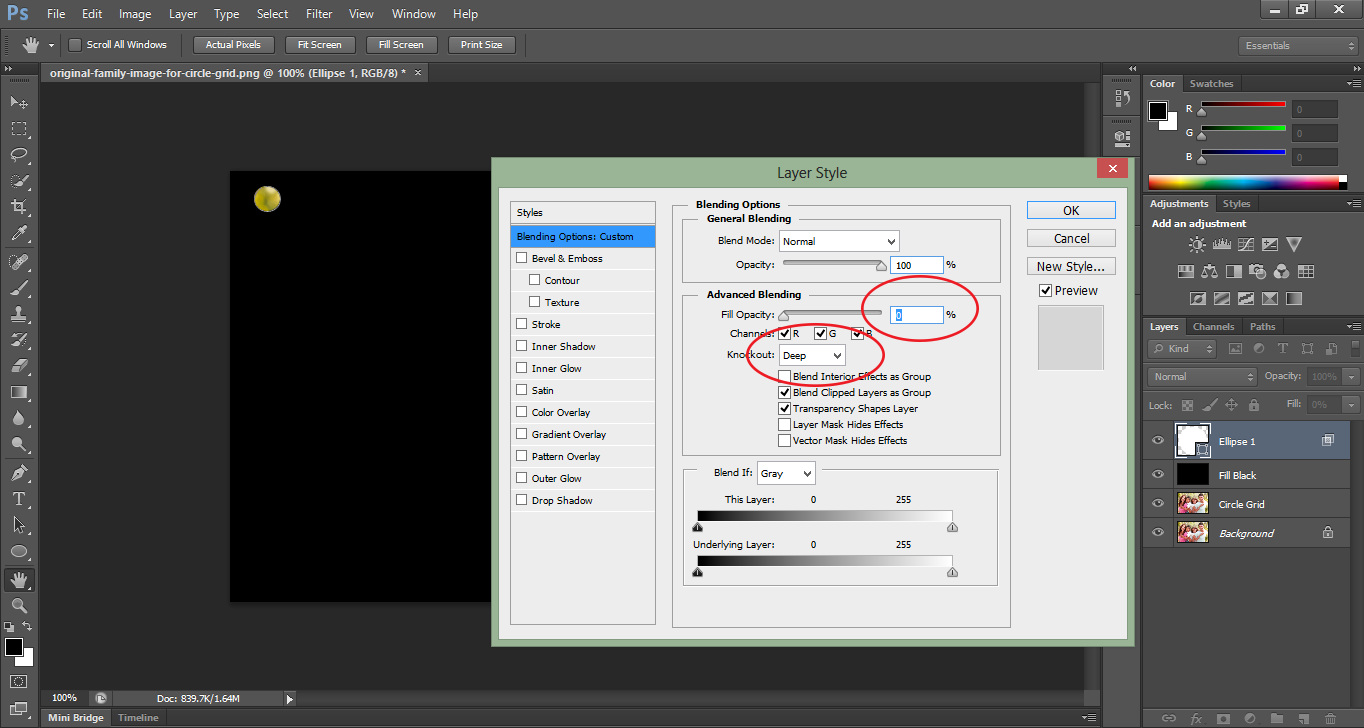
Task: Enable the Drop Shadow layer style
Action: pos(522,500)
